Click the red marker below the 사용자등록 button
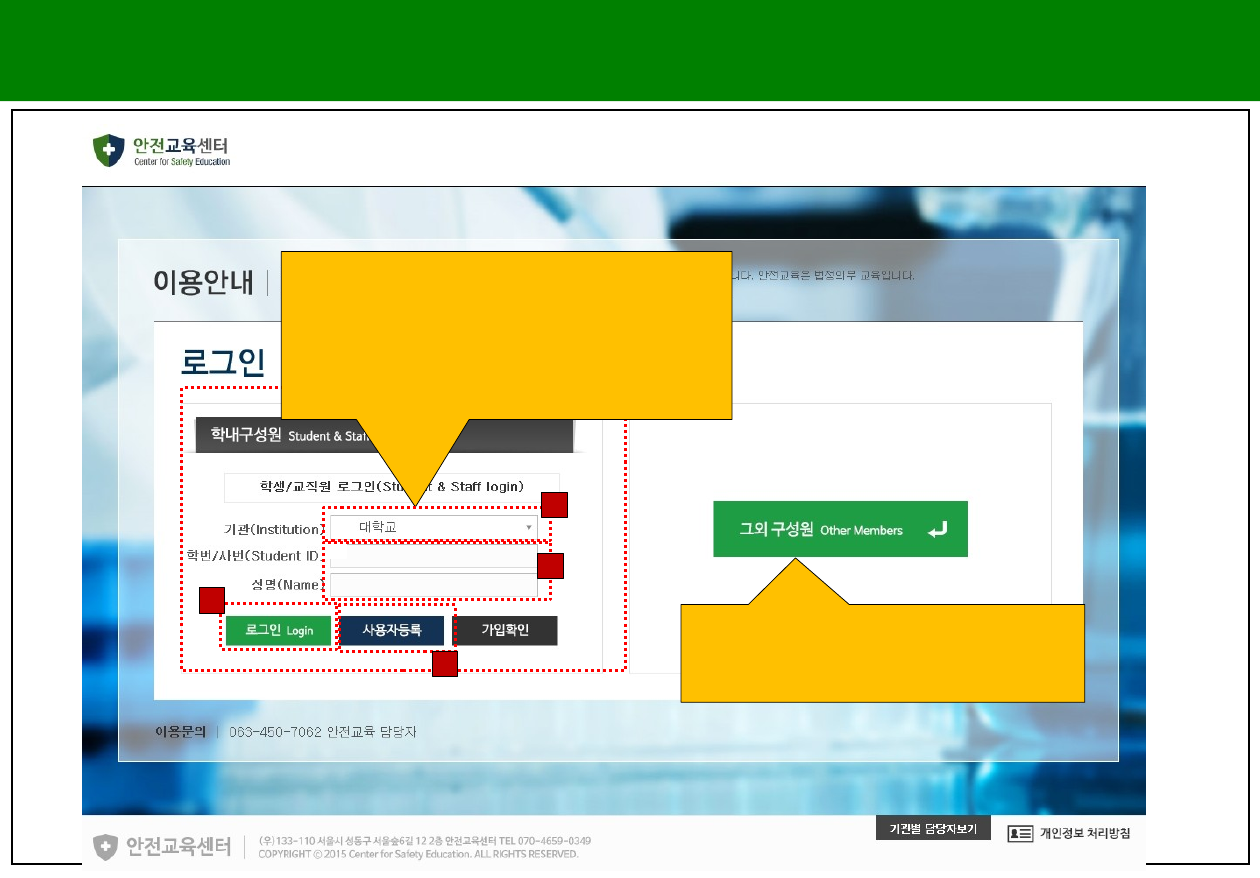The height and width of the screenshot is (878, 1260). pos(445,664)
